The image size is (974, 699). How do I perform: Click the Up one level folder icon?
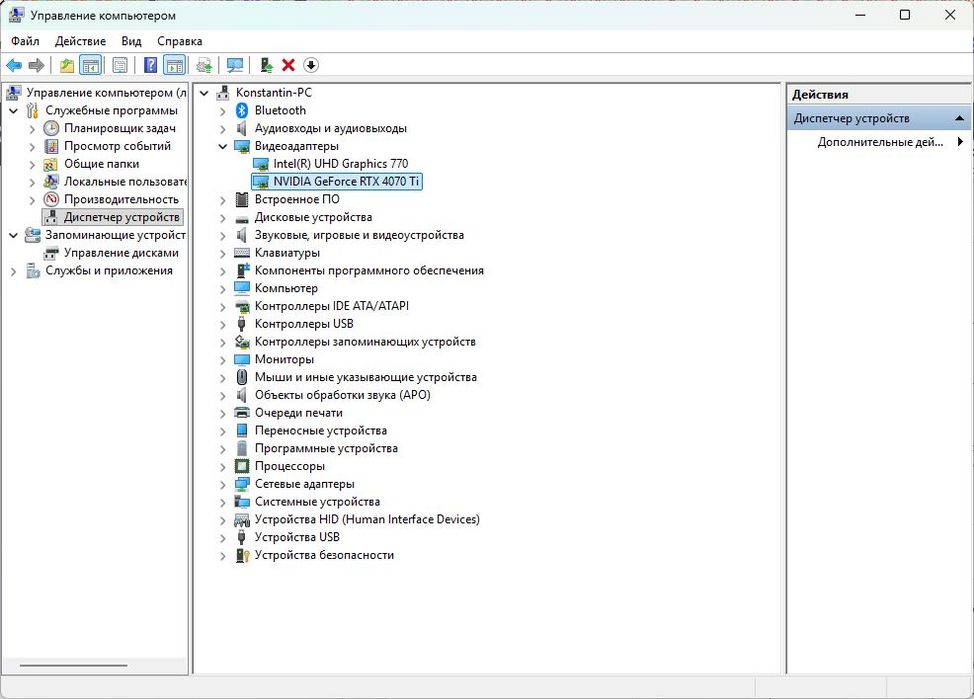(66, 65)
